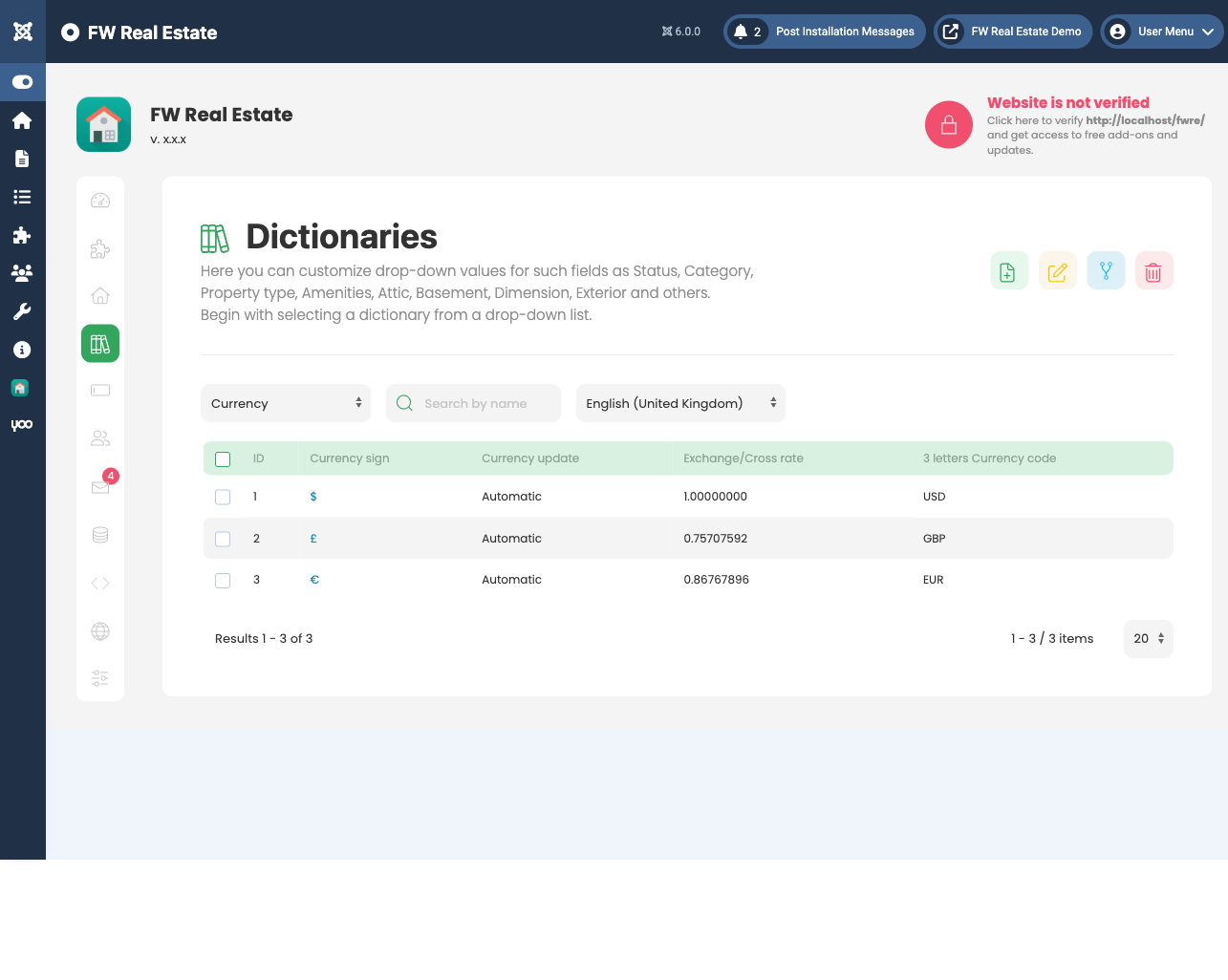Click the wrench icon in the dark sidebar
Screen dimensions: 1228x980
(22, 311)
